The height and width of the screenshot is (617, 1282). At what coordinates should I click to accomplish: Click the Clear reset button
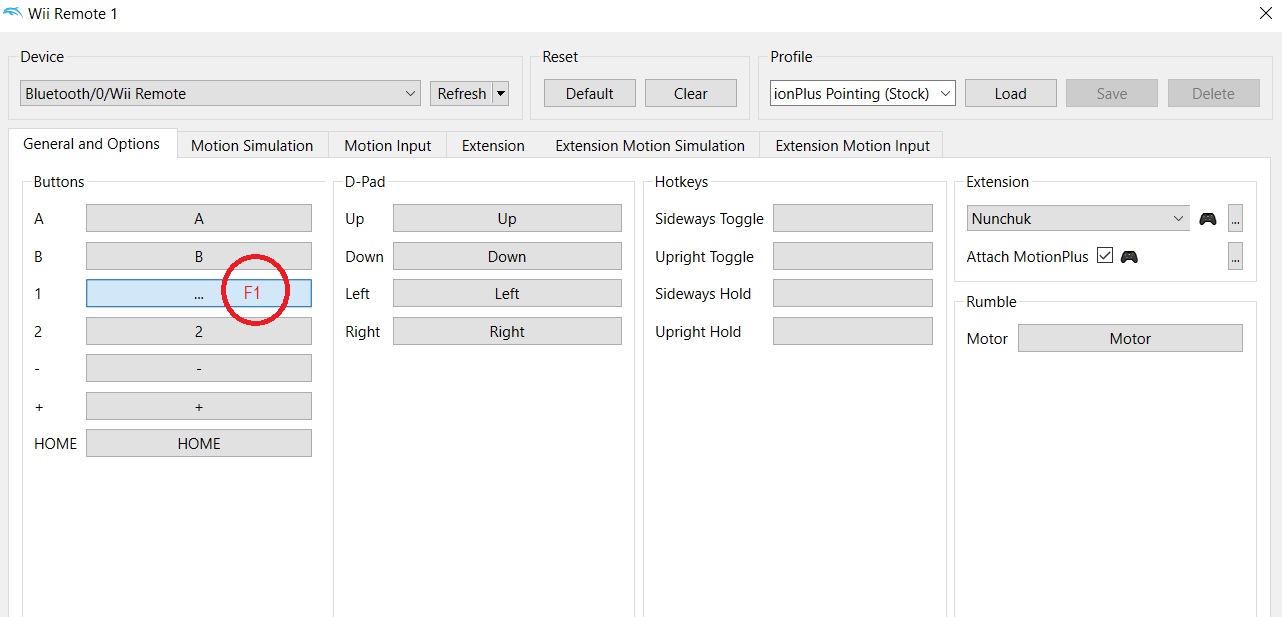691,93
